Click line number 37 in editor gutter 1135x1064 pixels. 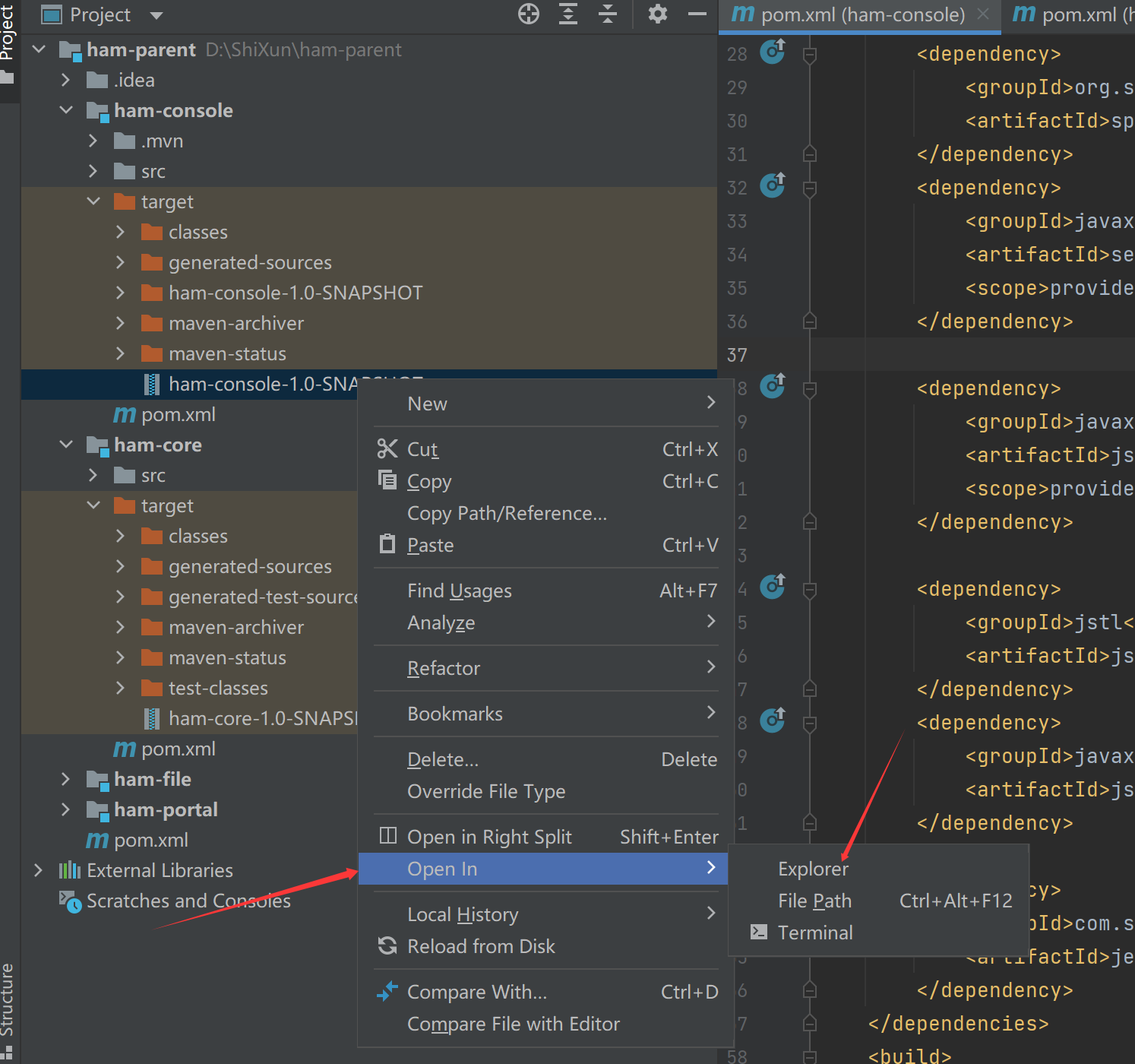(x=737, y=355)
